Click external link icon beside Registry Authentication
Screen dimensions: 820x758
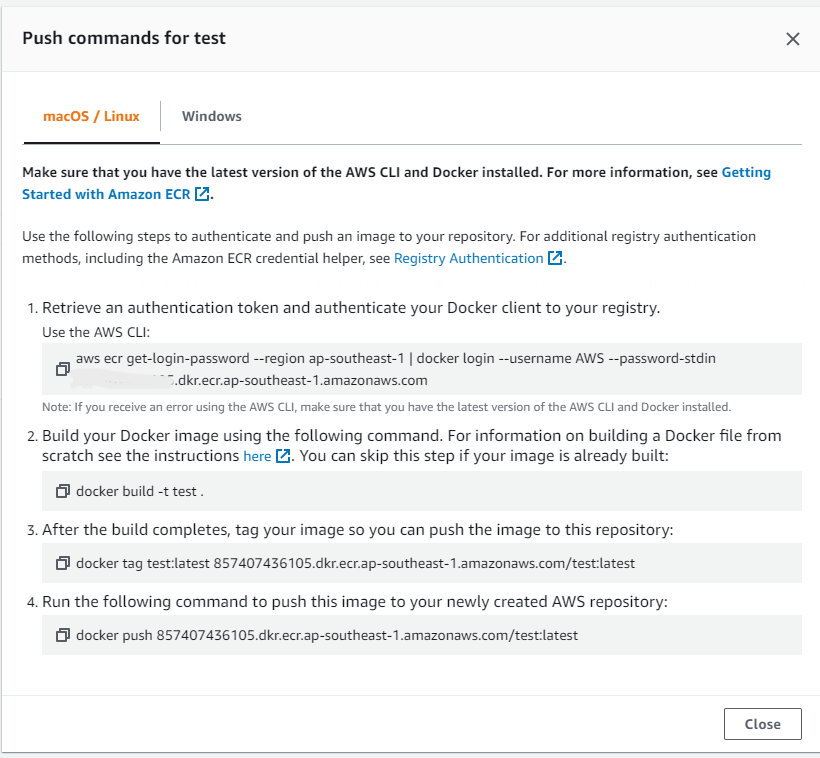(x=555, y=258)
